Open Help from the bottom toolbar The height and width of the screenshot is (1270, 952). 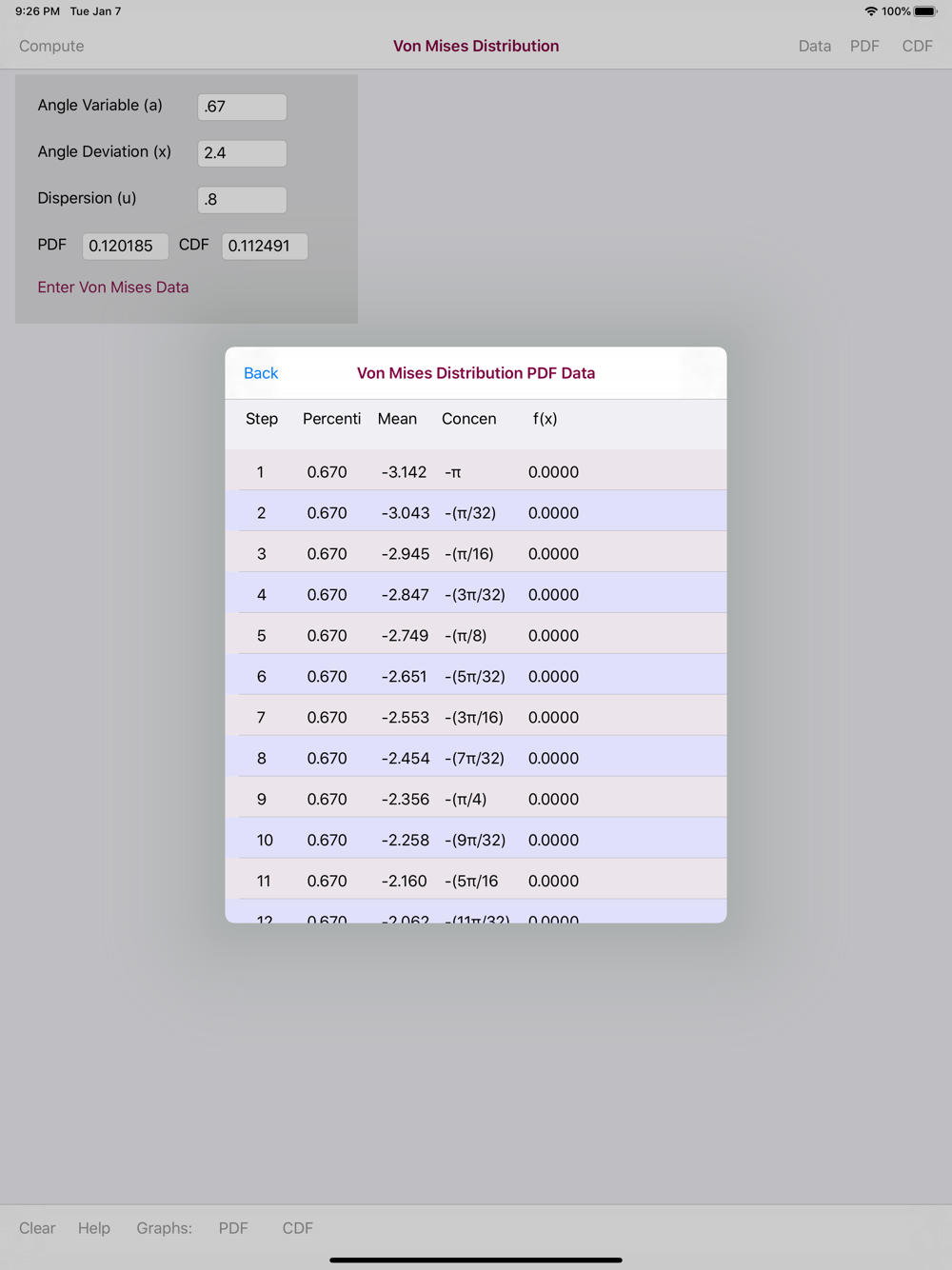pos(94,1228)
